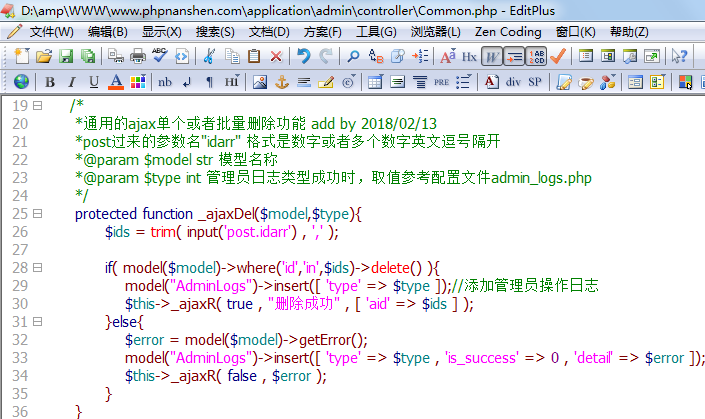The width and height of the screenshot is (705, 419).
Task: Paste from the clipboard icon
Action: point(254,56)
